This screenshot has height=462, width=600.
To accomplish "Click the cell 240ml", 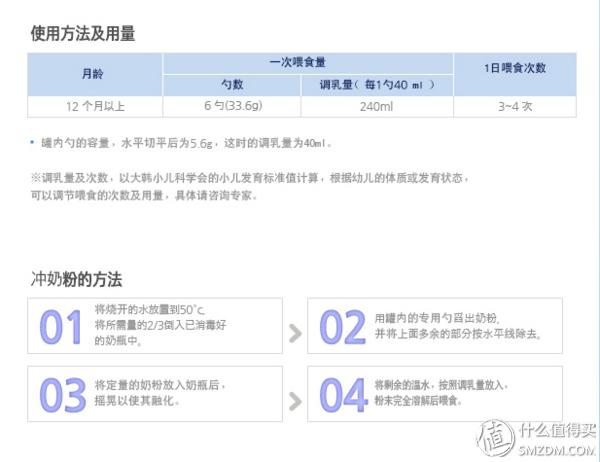I will 377,106.
